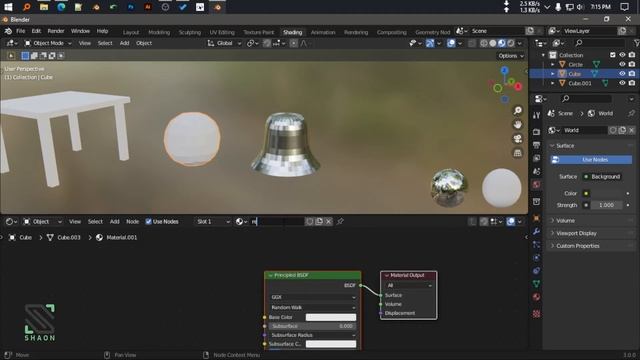Open the Global orientation dropdown
This screenshot has width=640, height=360.
[x=224, y=43]
